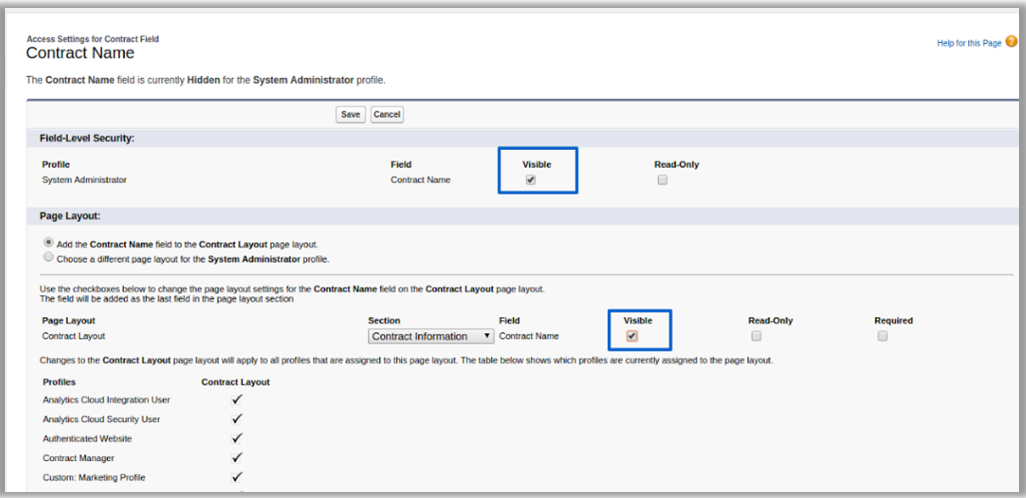Click the Contract Manager checkmark icon
Screen dimensions: 1026x498
pos(237,458)
